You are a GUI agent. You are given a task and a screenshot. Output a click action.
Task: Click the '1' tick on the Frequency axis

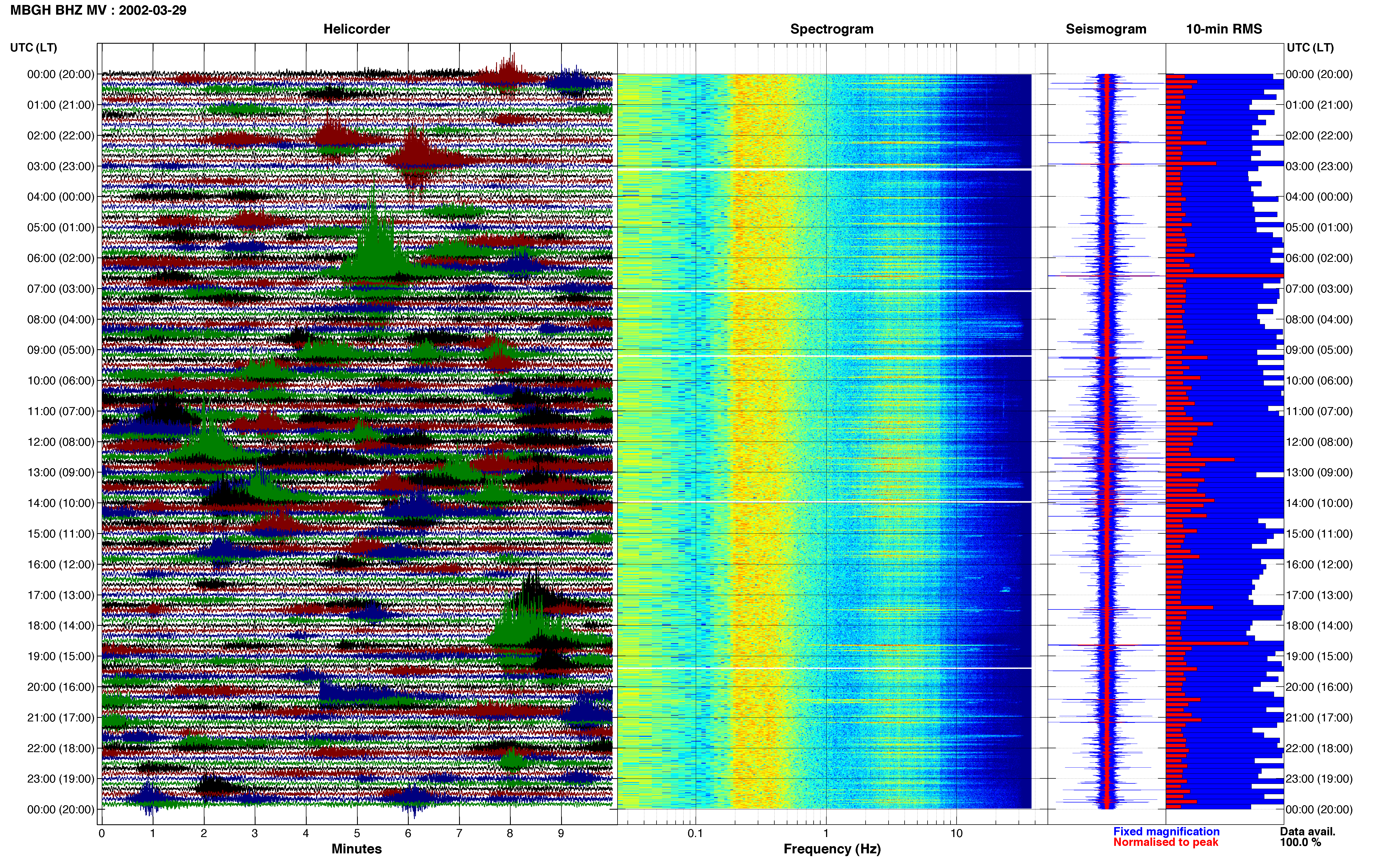pos(826,833)
